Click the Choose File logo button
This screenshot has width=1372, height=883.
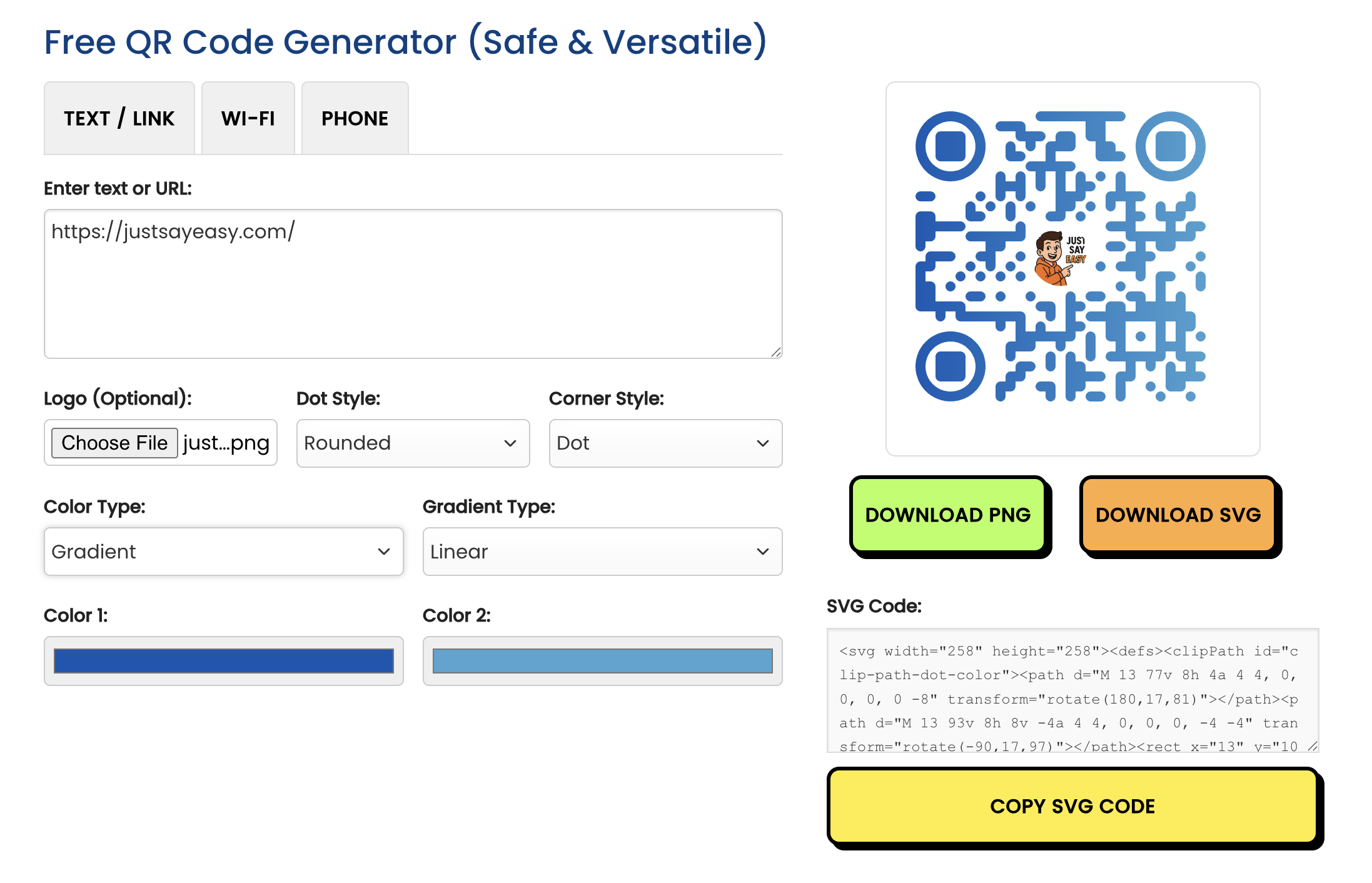tap(114, 443)
